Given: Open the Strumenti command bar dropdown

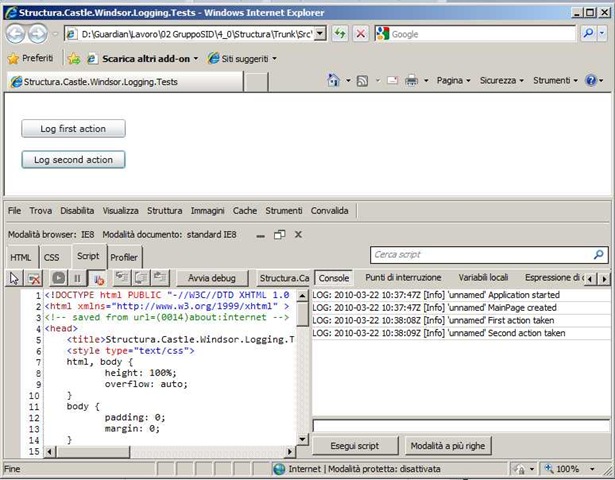Looking at the screenshot, I should point(555,80).
